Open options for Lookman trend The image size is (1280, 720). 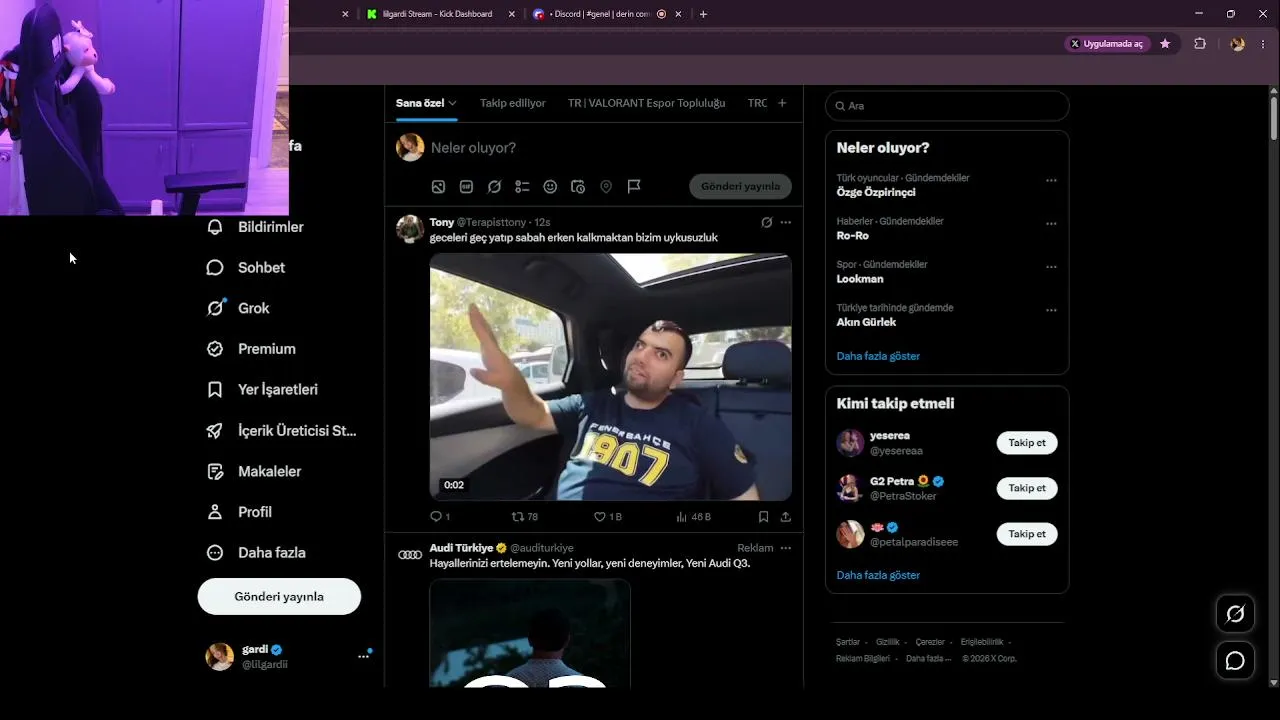tap(1051, 267)
